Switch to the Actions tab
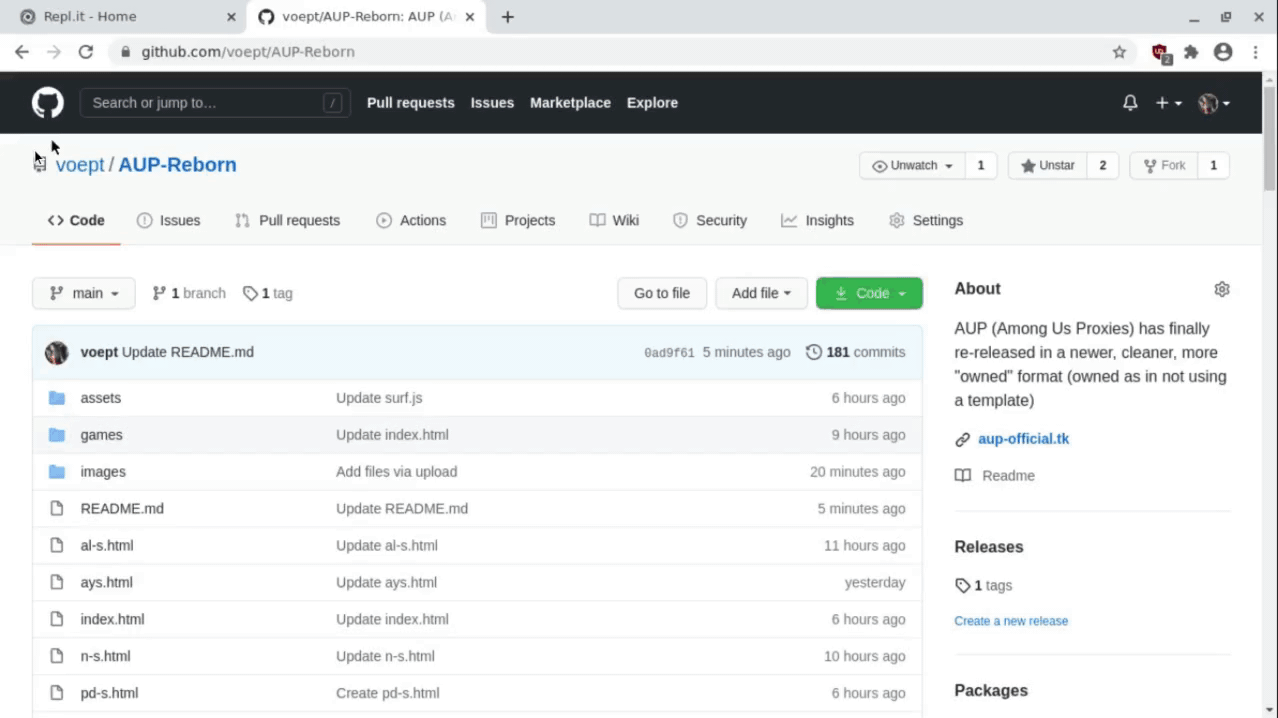 click(411, 221)
